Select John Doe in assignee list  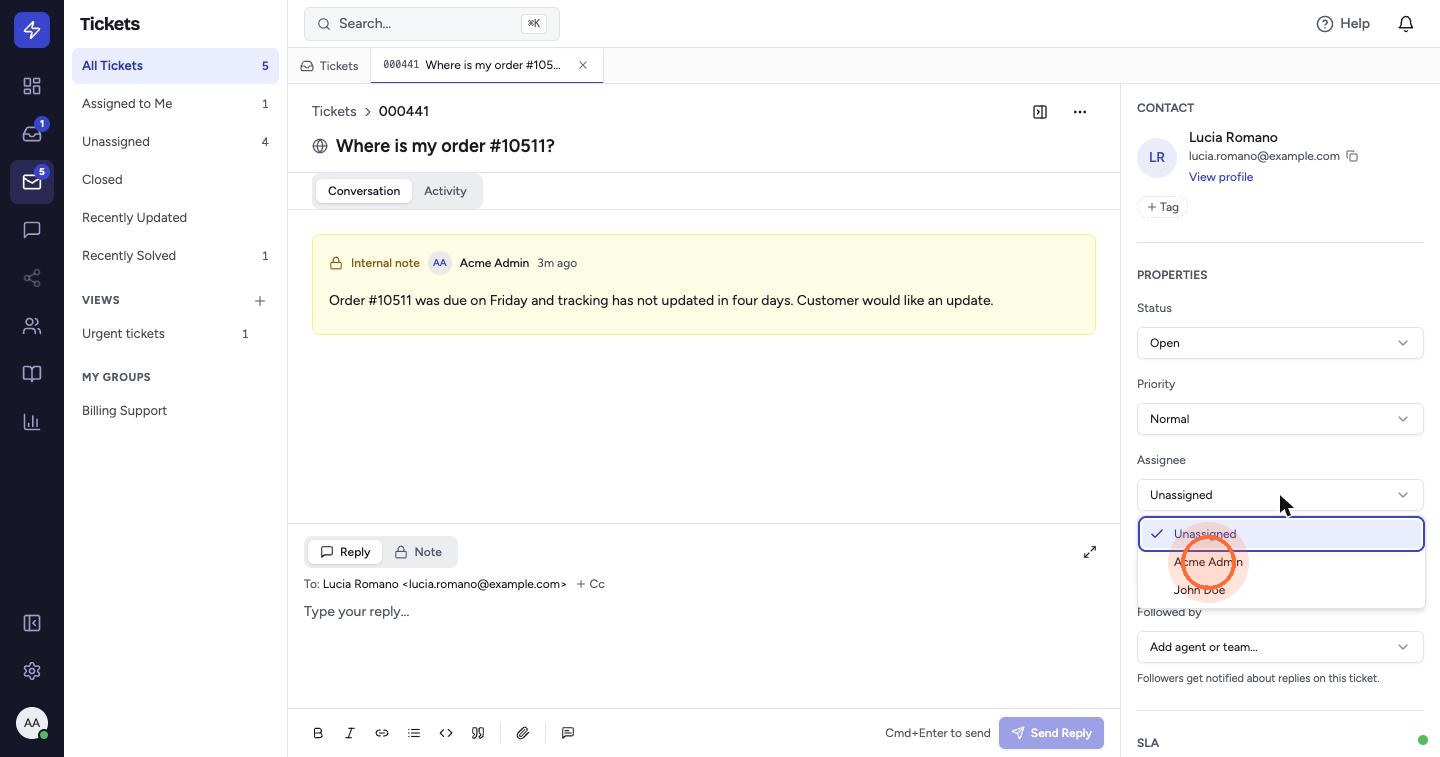point(1281,590)
